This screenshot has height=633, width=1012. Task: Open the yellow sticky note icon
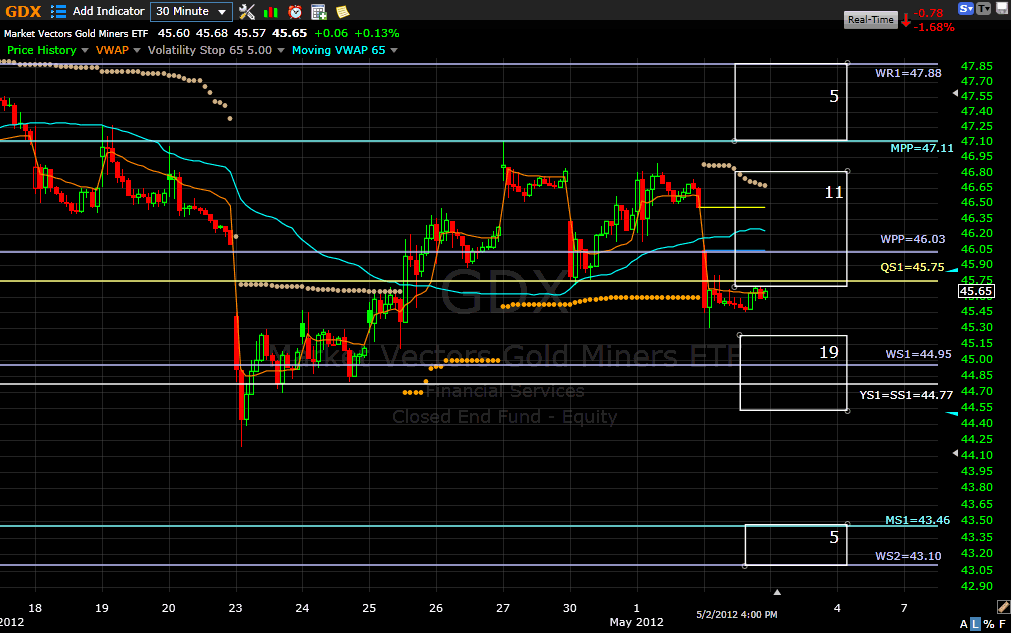[x=343, y=12]
